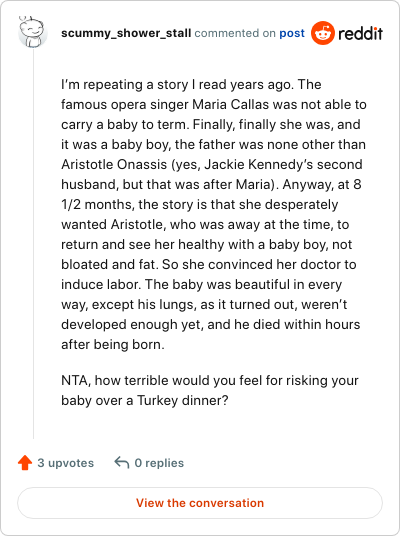
Task: Click the words "Maria Callas" in comment
Action: pyautogui.click(x=230, y=105)
